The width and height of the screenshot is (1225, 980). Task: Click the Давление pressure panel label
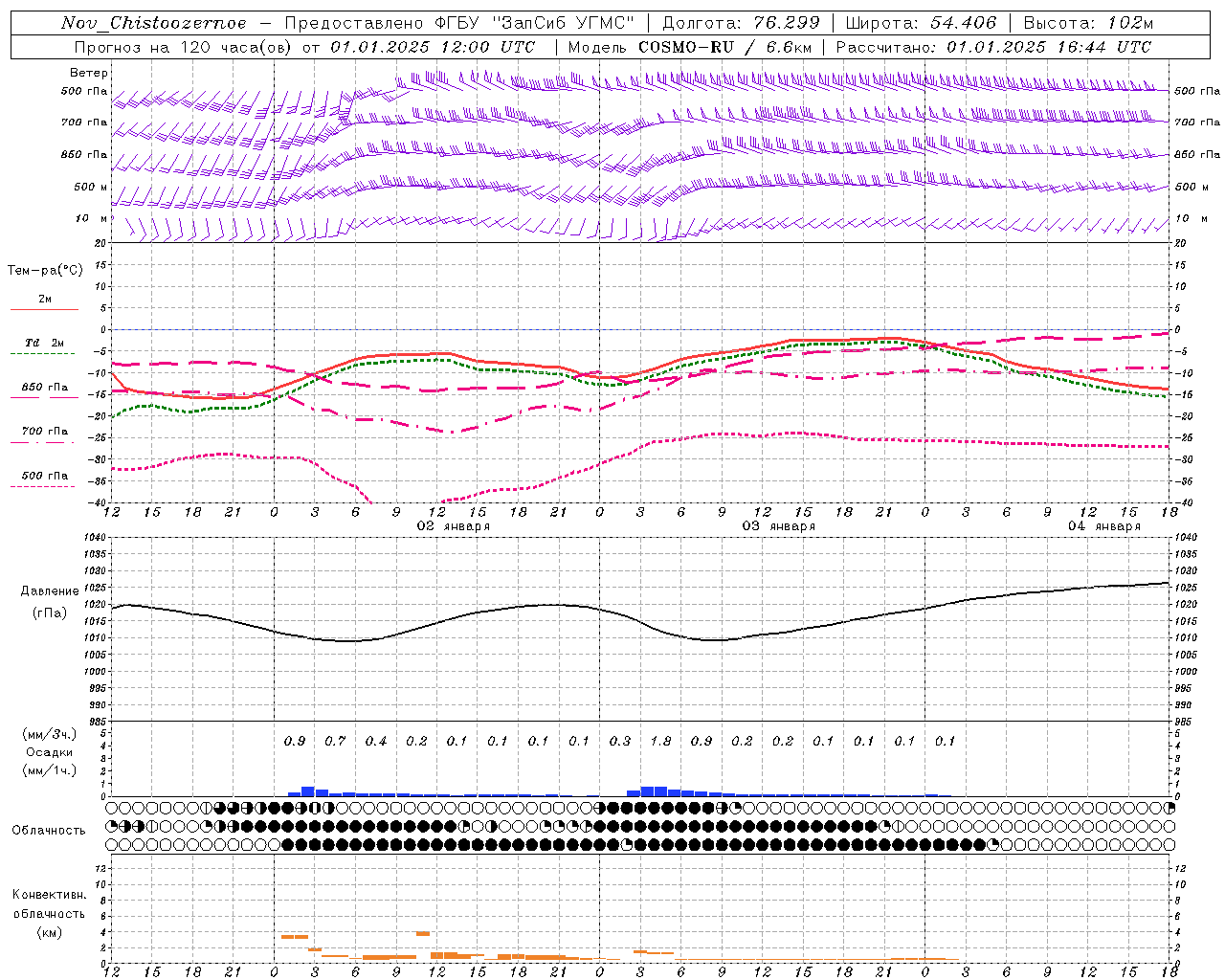coord(50,591)
